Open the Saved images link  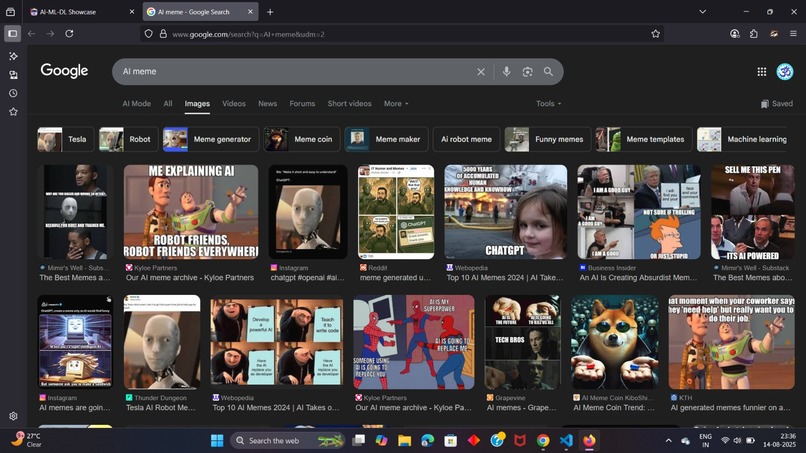tap(777, 103)
